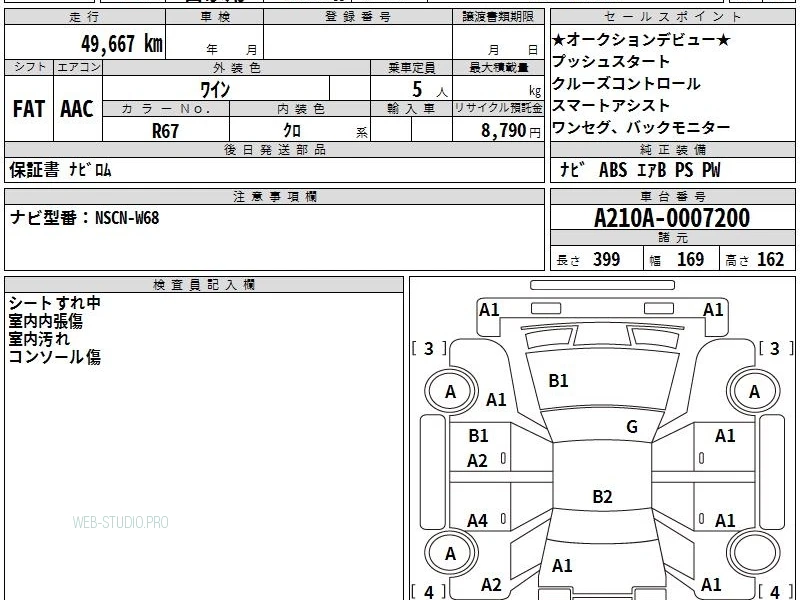Select the color code R67

(x=165, y=131)
